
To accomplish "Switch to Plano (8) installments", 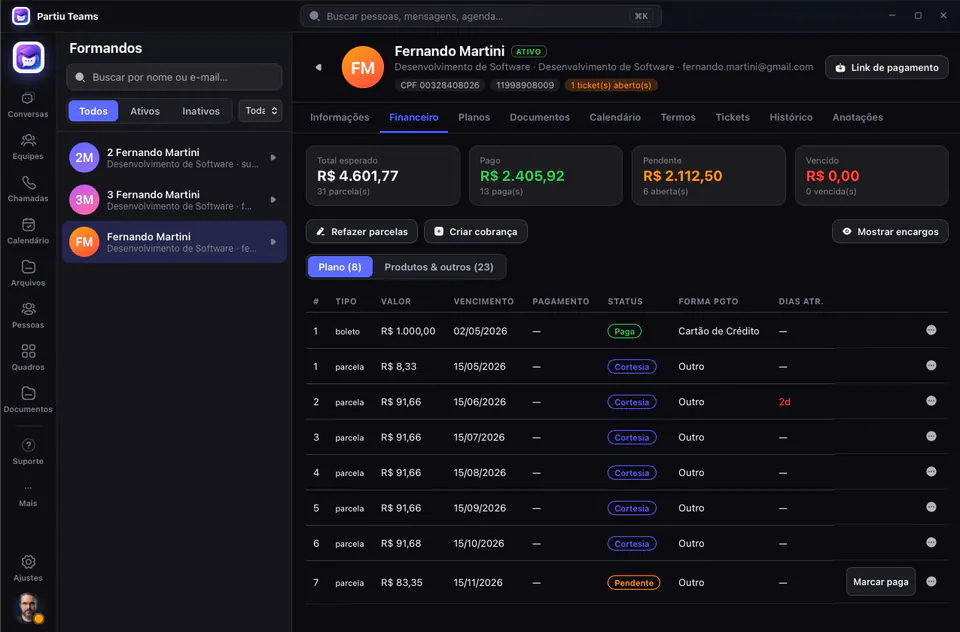I will click(340, 267).
